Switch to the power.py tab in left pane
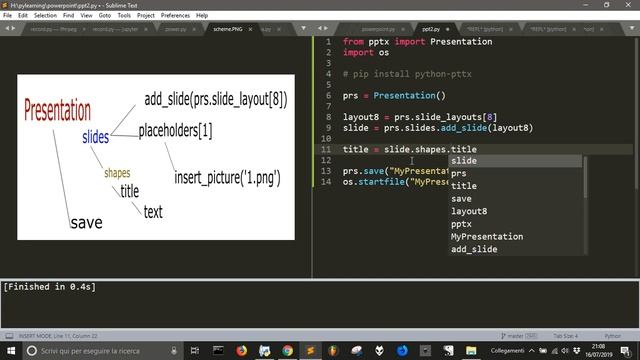This screenshot has width=640, height=360. (x=176, y=29)
